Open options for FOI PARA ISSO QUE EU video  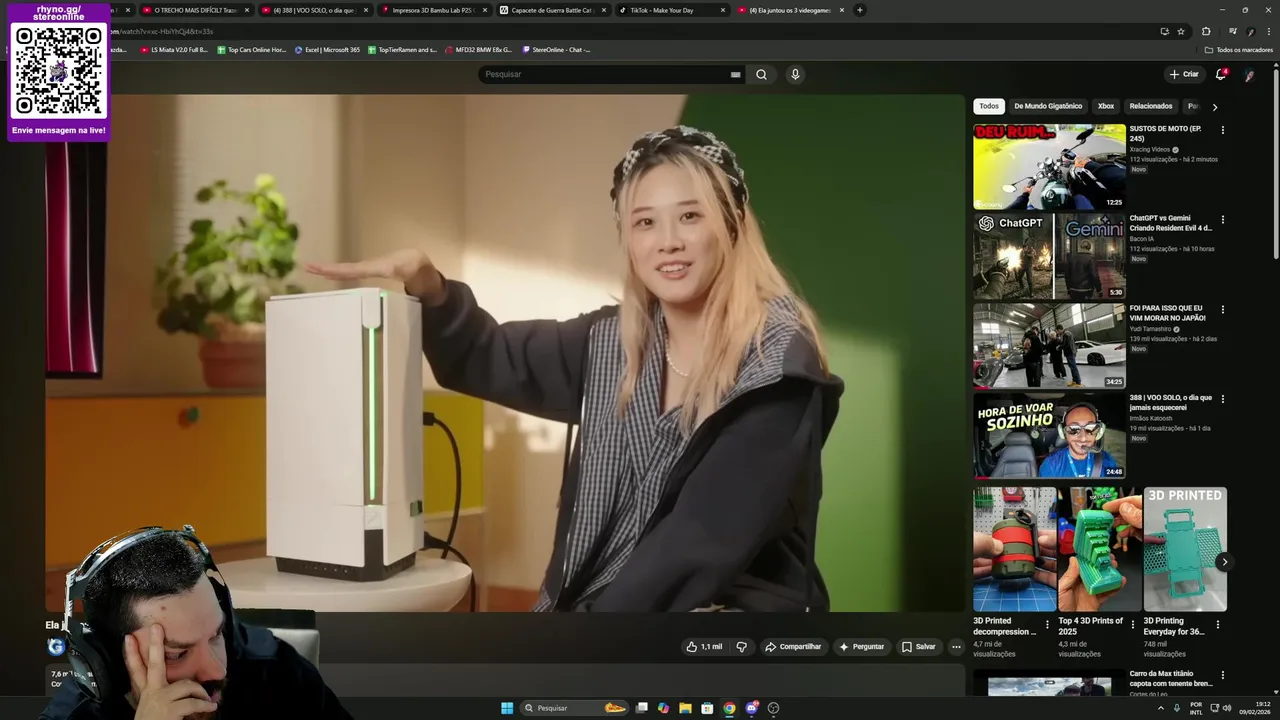[1222, 309]
